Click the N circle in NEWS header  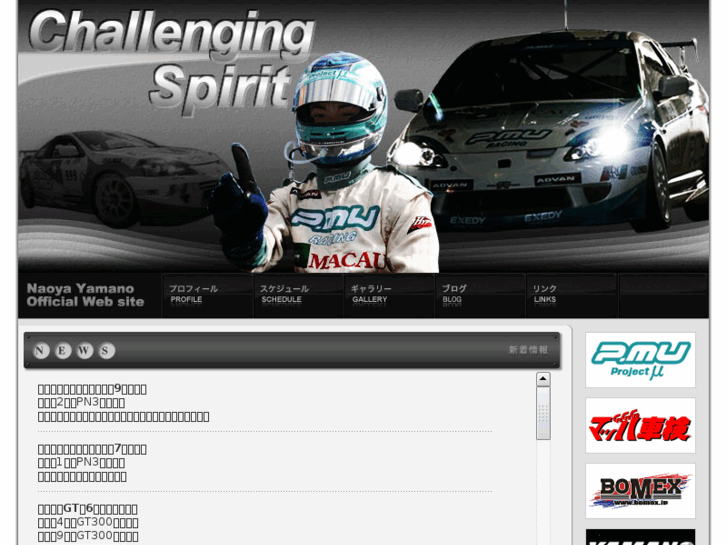click(x=41, y=351)
